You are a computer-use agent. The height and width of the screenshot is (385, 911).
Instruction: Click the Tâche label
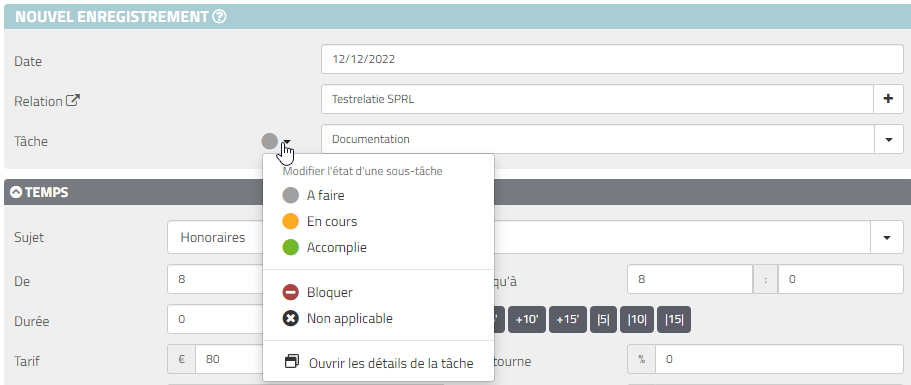pyautogui.click(x=31, y=141)
